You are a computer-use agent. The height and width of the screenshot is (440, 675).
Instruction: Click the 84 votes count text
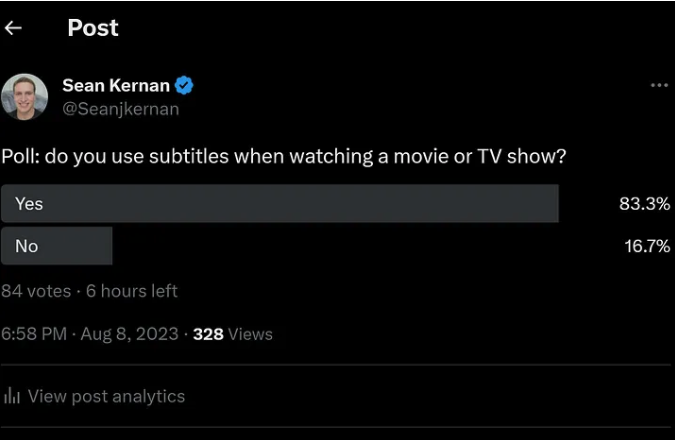point(36,291)
